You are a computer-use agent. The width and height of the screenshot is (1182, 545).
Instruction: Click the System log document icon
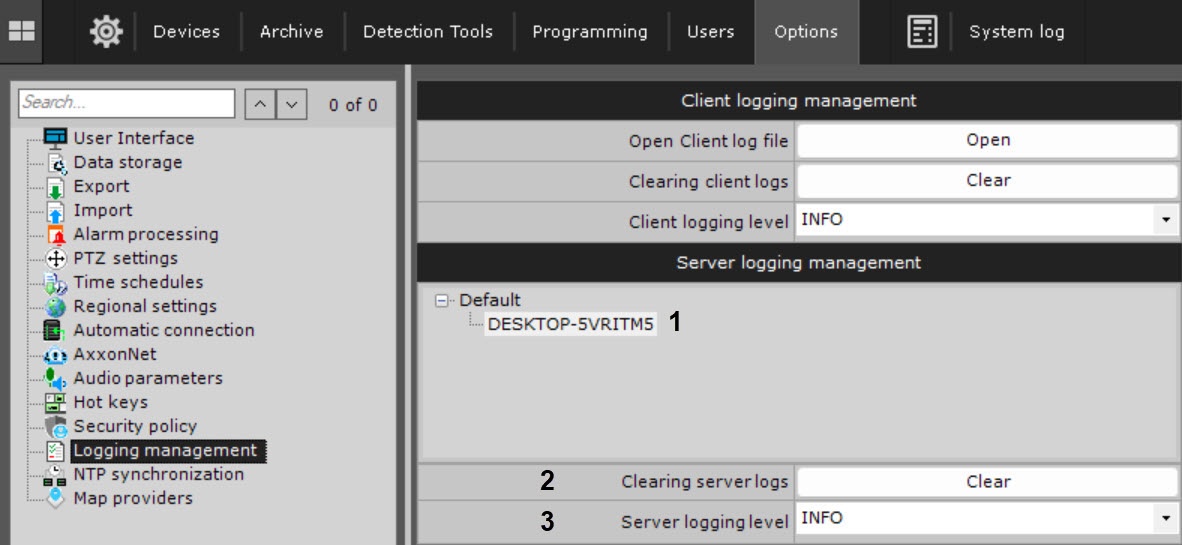[x=921, y=32]
